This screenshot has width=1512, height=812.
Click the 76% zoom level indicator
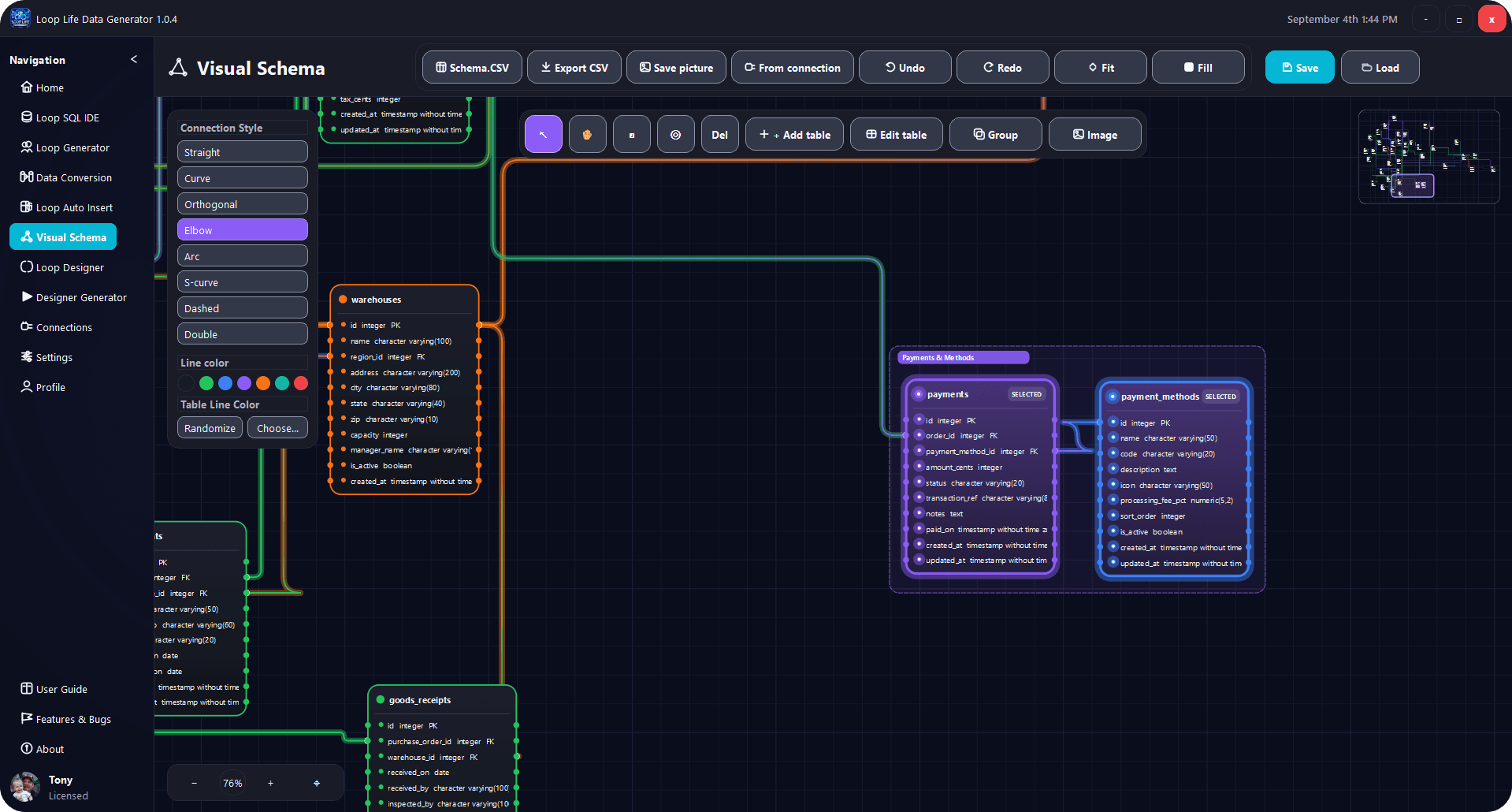pyautogui.click(x=232, y=783)
